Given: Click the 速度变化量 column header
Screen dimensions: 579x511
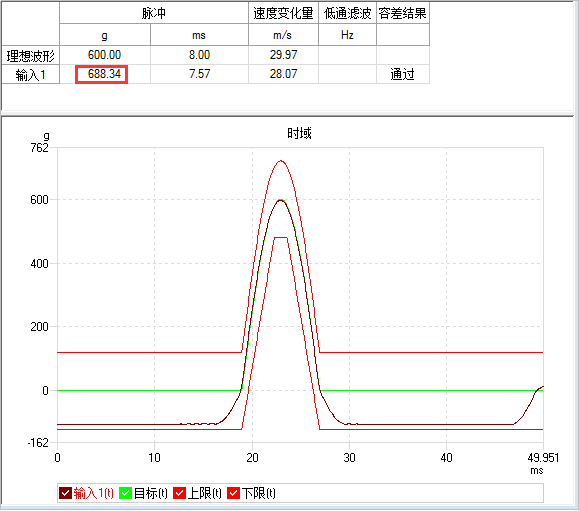Looking at the screenshot, I should pos(283,13).
